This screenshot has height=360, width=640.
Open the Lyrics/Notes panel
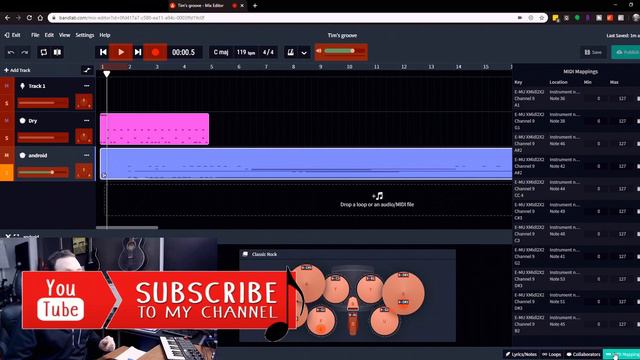[x=521, y=354]
